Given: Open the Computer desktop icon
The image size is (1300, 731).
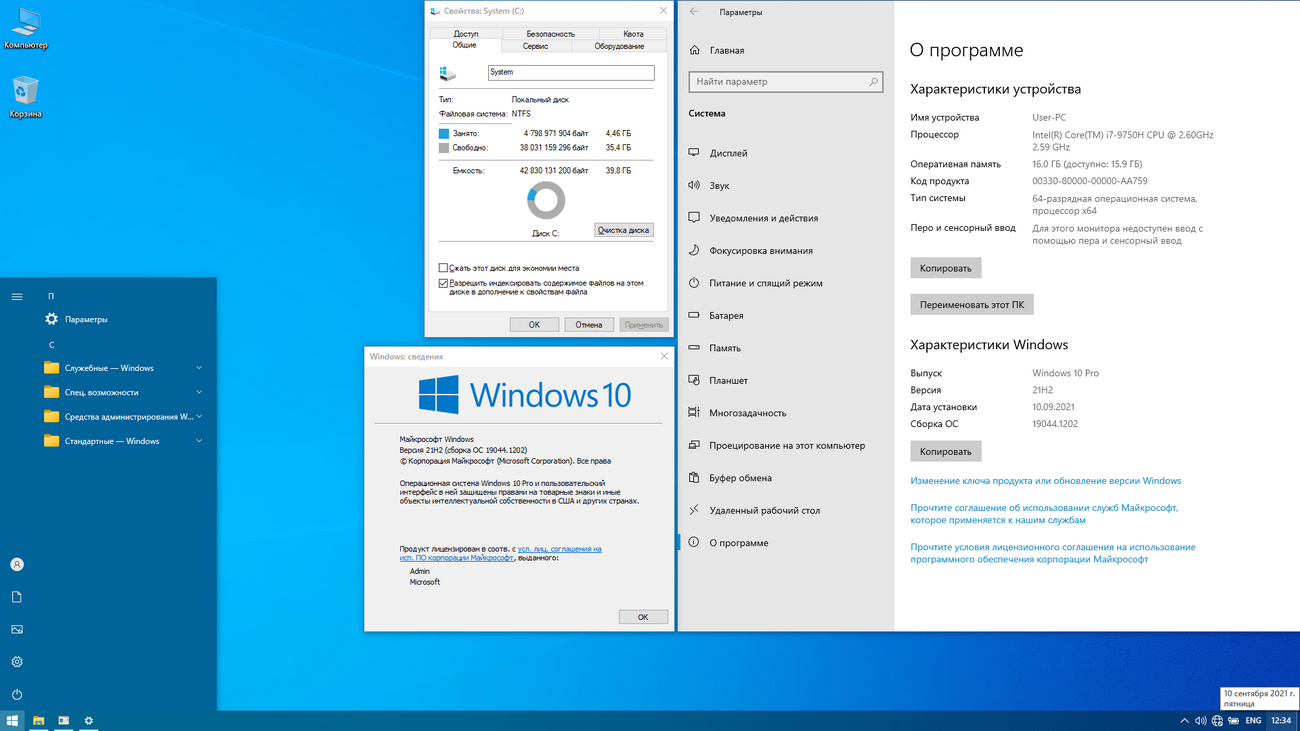Looking at the screenshot, I should pyautogui.click(x=25, y=25).
